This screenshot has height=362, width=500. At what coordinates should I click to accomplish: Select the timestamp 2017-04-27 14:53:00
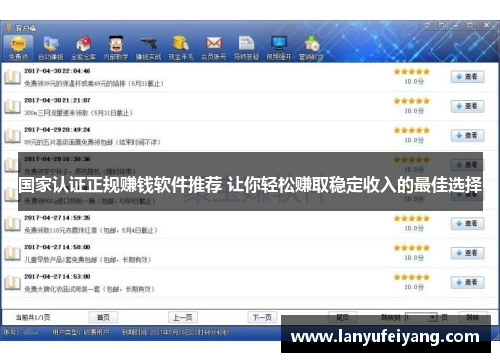coord(57,277)
